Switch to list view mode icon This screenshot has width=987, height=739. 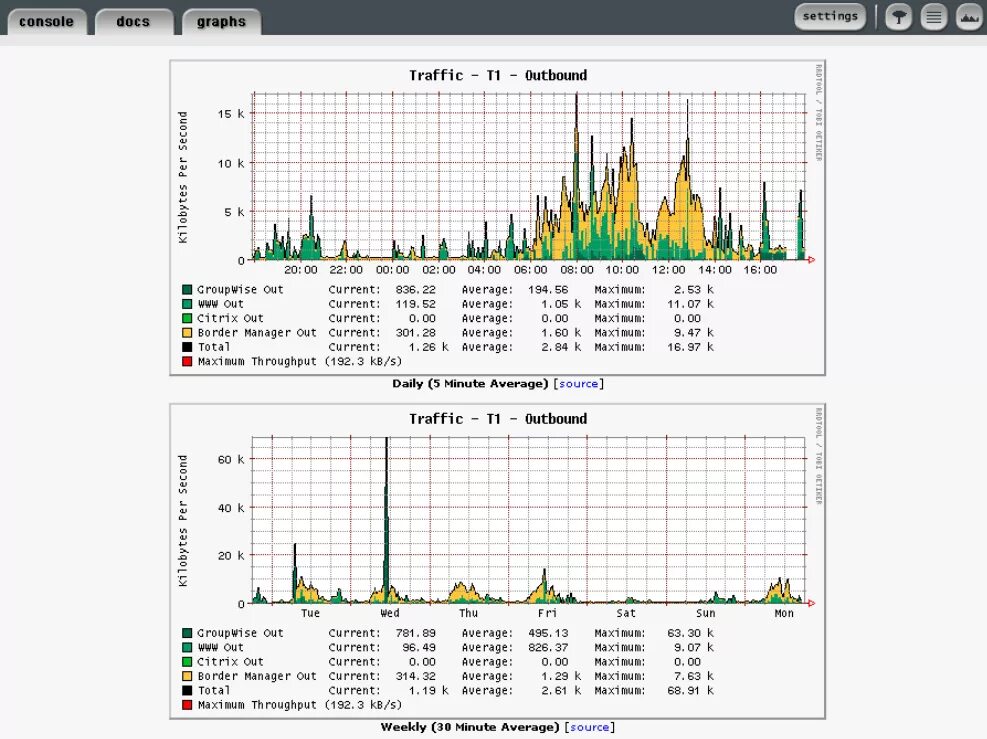pos(933,17)
